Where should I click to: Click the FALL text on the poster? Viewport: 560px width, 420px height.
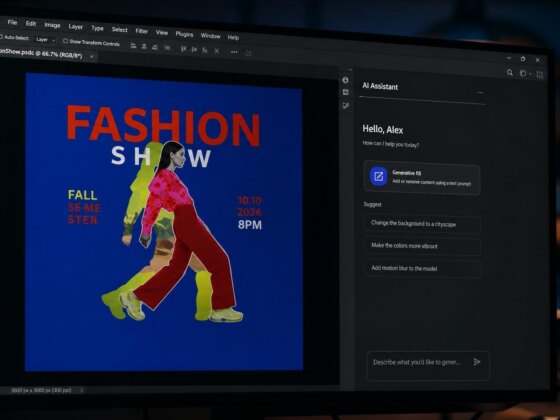click(82, 195)
